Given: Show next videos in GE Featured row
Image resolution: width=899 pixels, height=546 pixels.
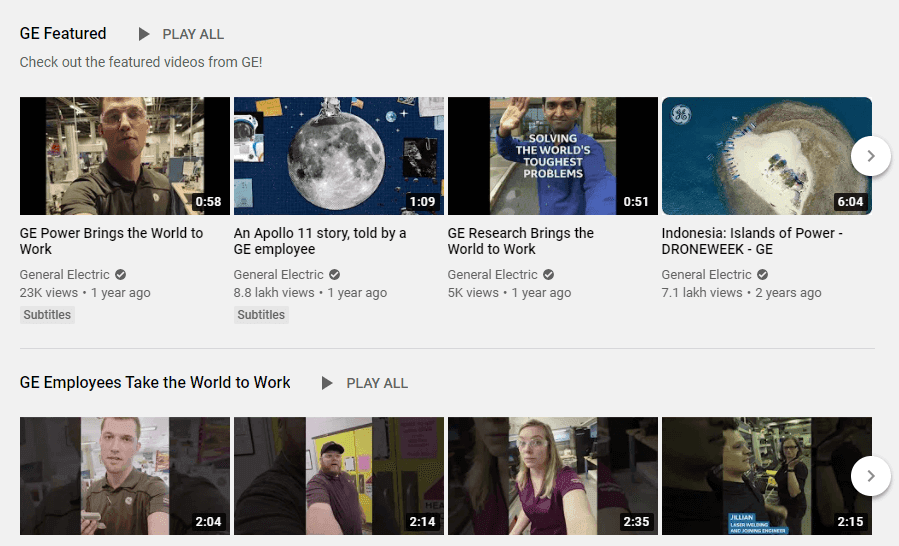Looking at the screenshot, I should [x=871, y=156].
